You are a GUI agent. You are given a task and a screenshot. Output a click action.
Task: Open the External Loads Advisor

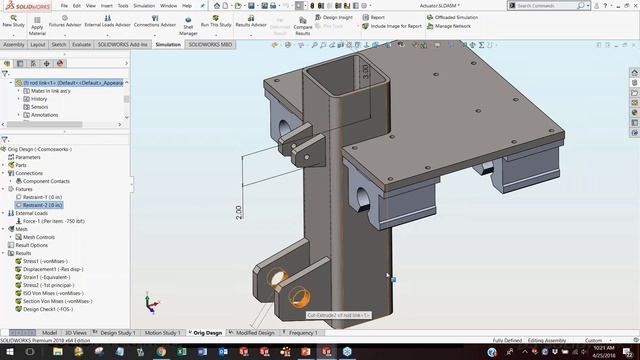(107, 21)
